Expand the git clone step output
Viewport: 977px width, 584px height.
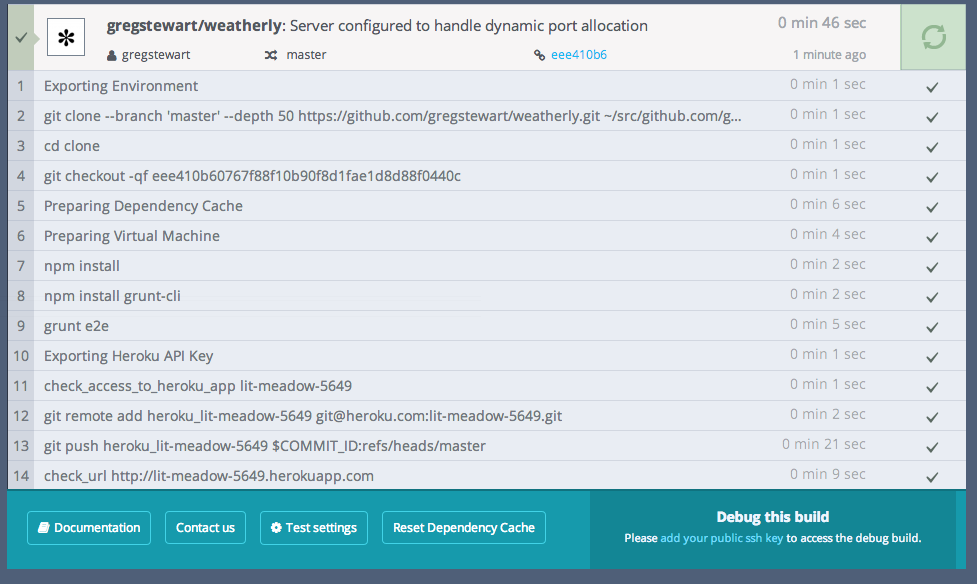[x=400, y=114]
